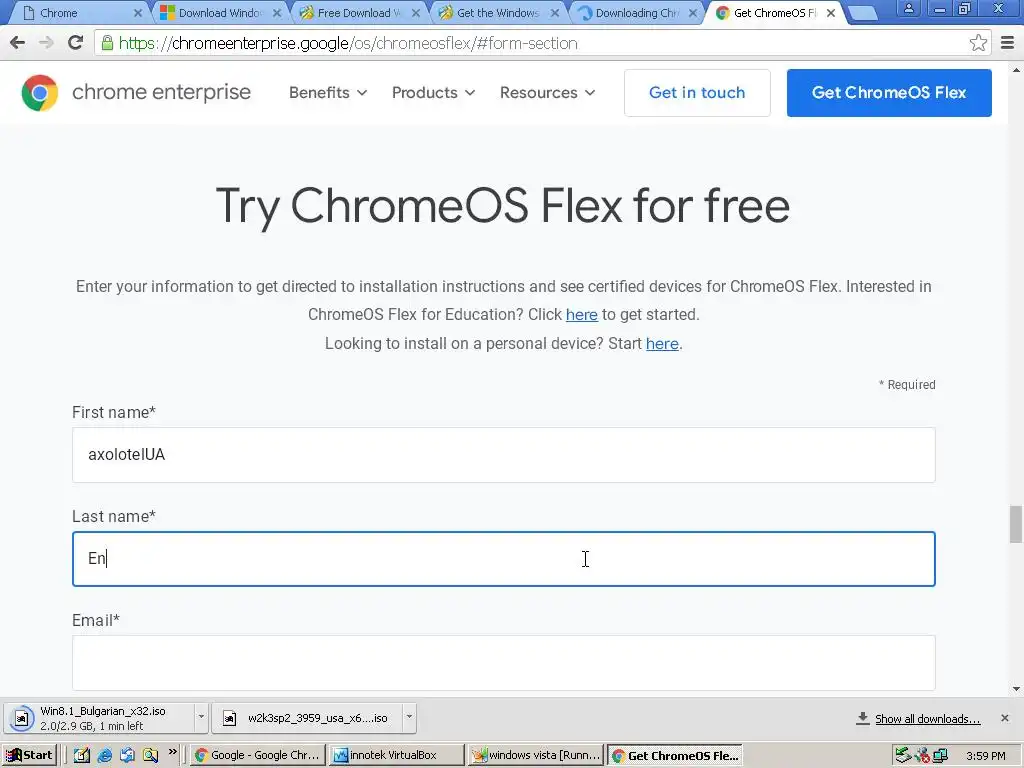1024x768 pixels.
Task: Open the Chrome user profile icon
Action: click(908, 9)
